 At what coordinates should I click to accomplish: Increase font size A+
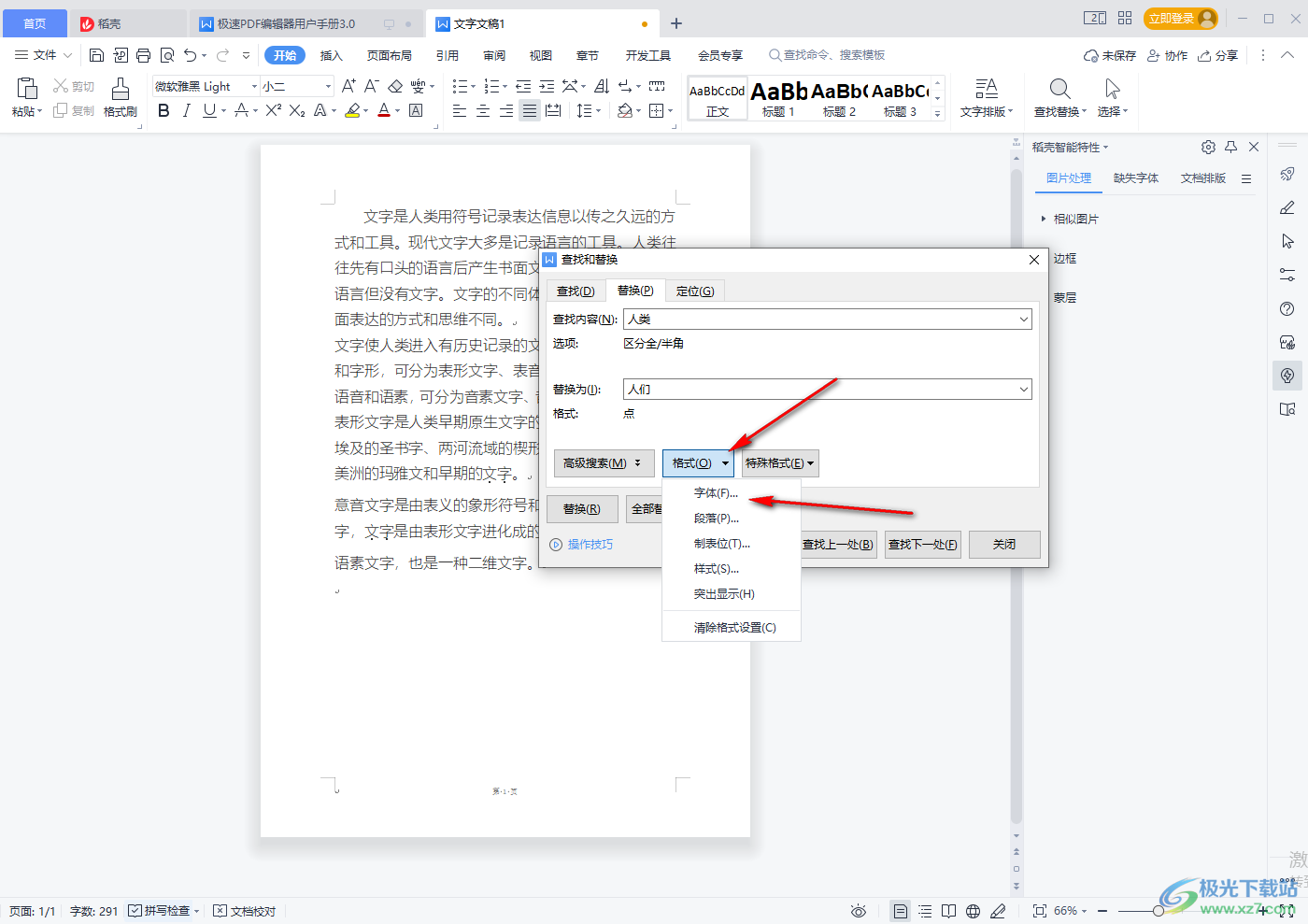pyautogui.click(x=348, y=86)
